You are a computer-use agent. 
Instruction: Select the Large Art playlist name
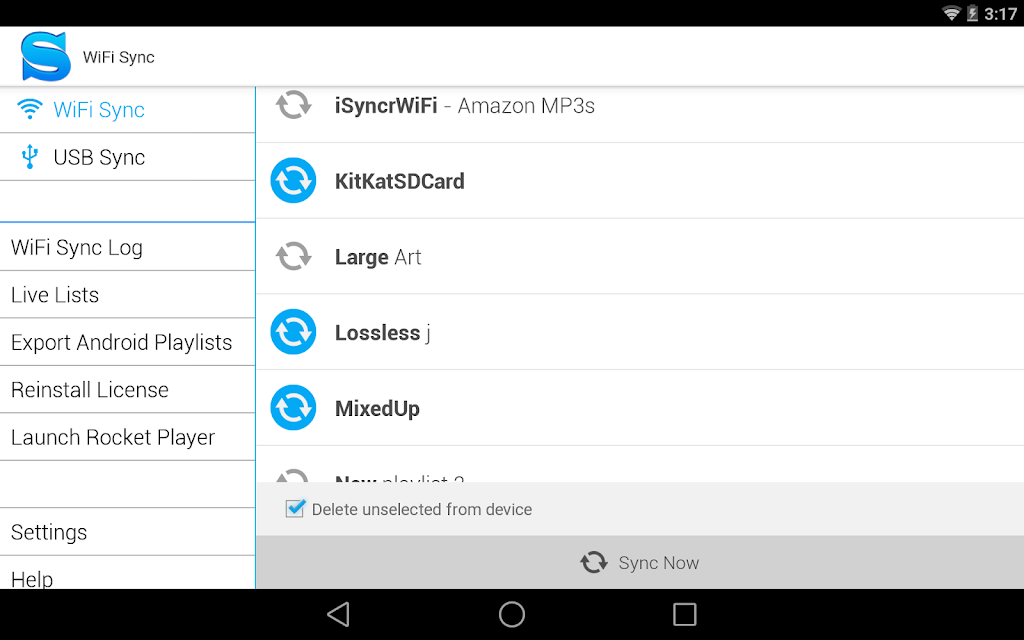tap(378, 257)
